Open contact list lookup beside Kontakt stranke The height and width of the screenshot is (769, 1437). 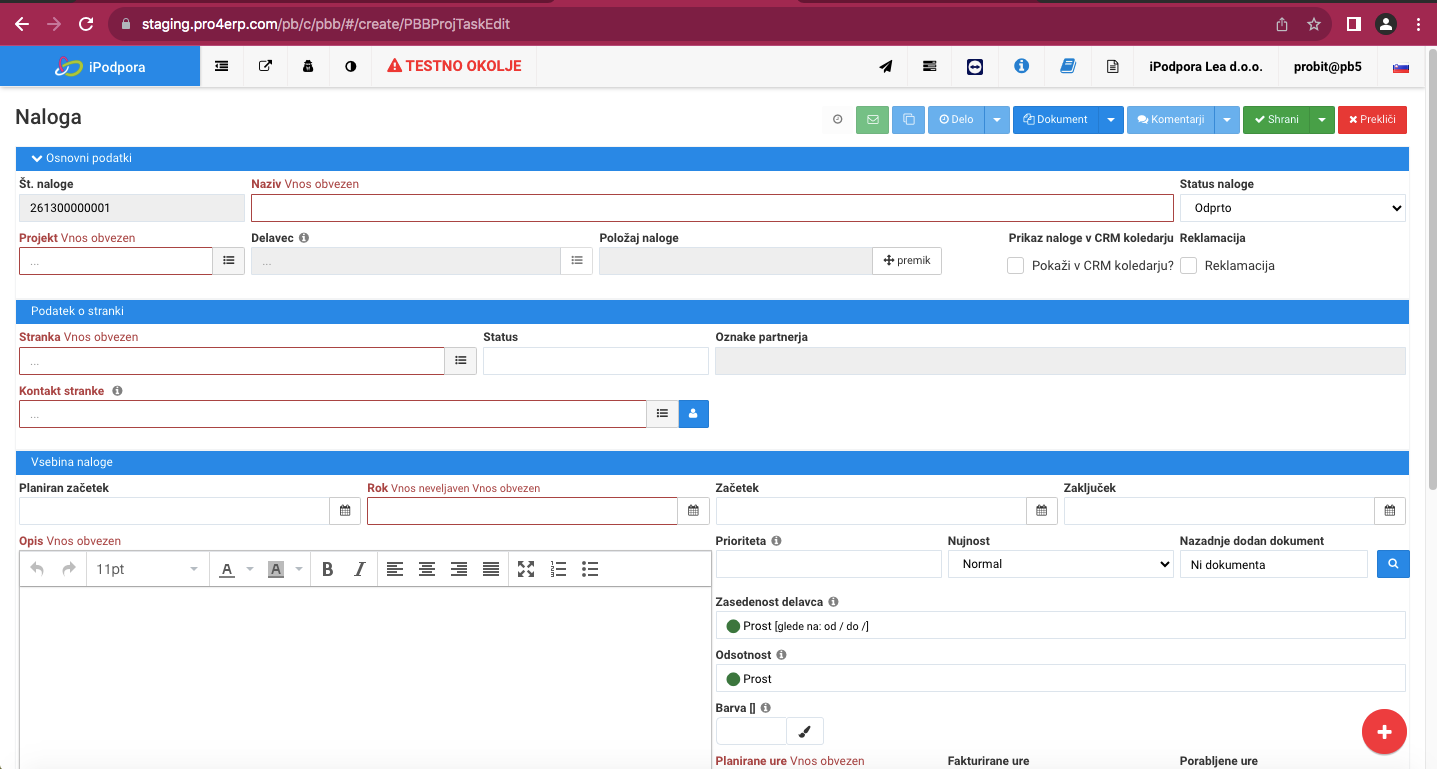tap(662, 413)
